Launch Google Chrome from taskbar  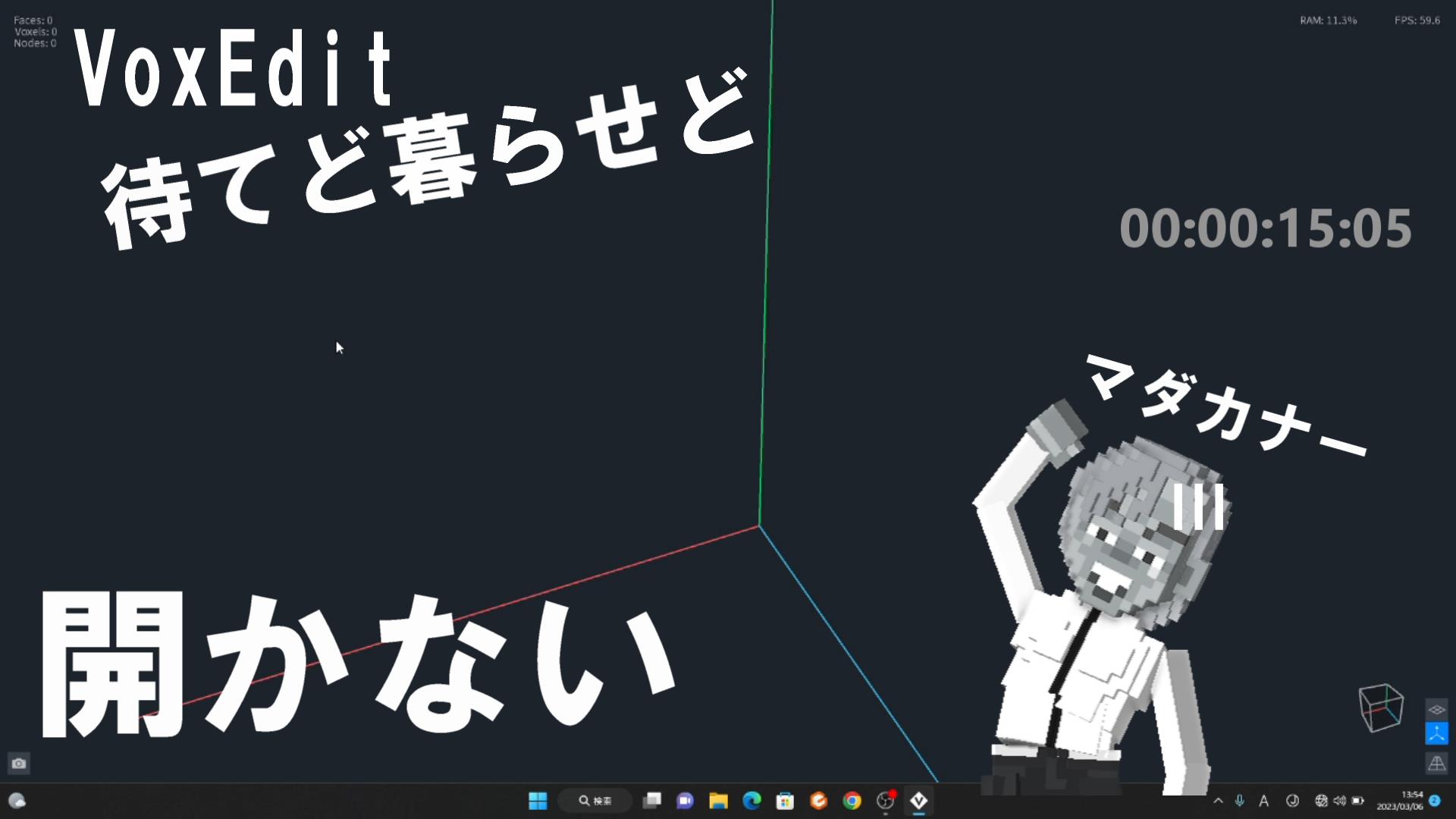pos(852,801)
